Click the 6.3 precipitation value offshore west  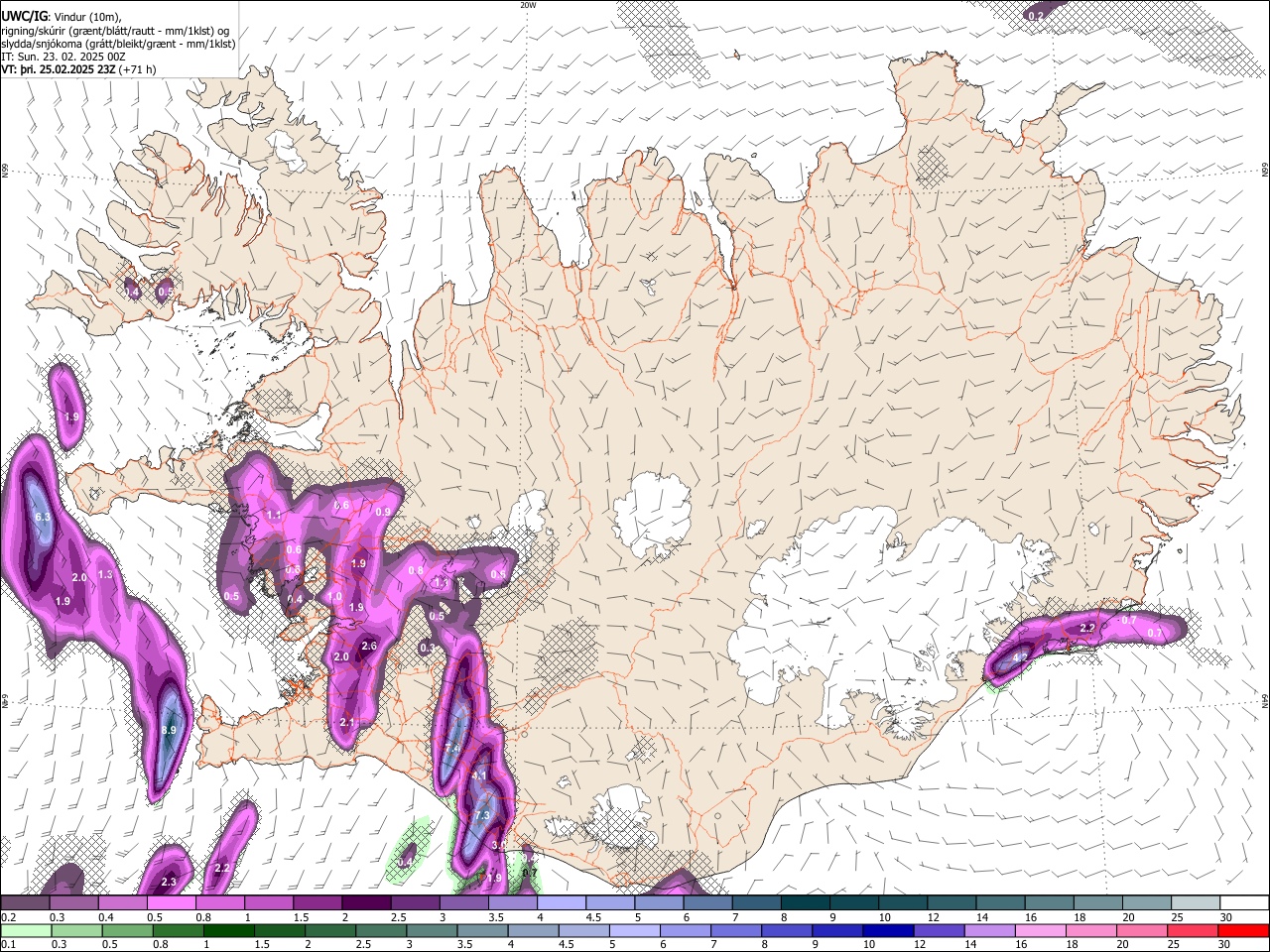coord(43,518)
